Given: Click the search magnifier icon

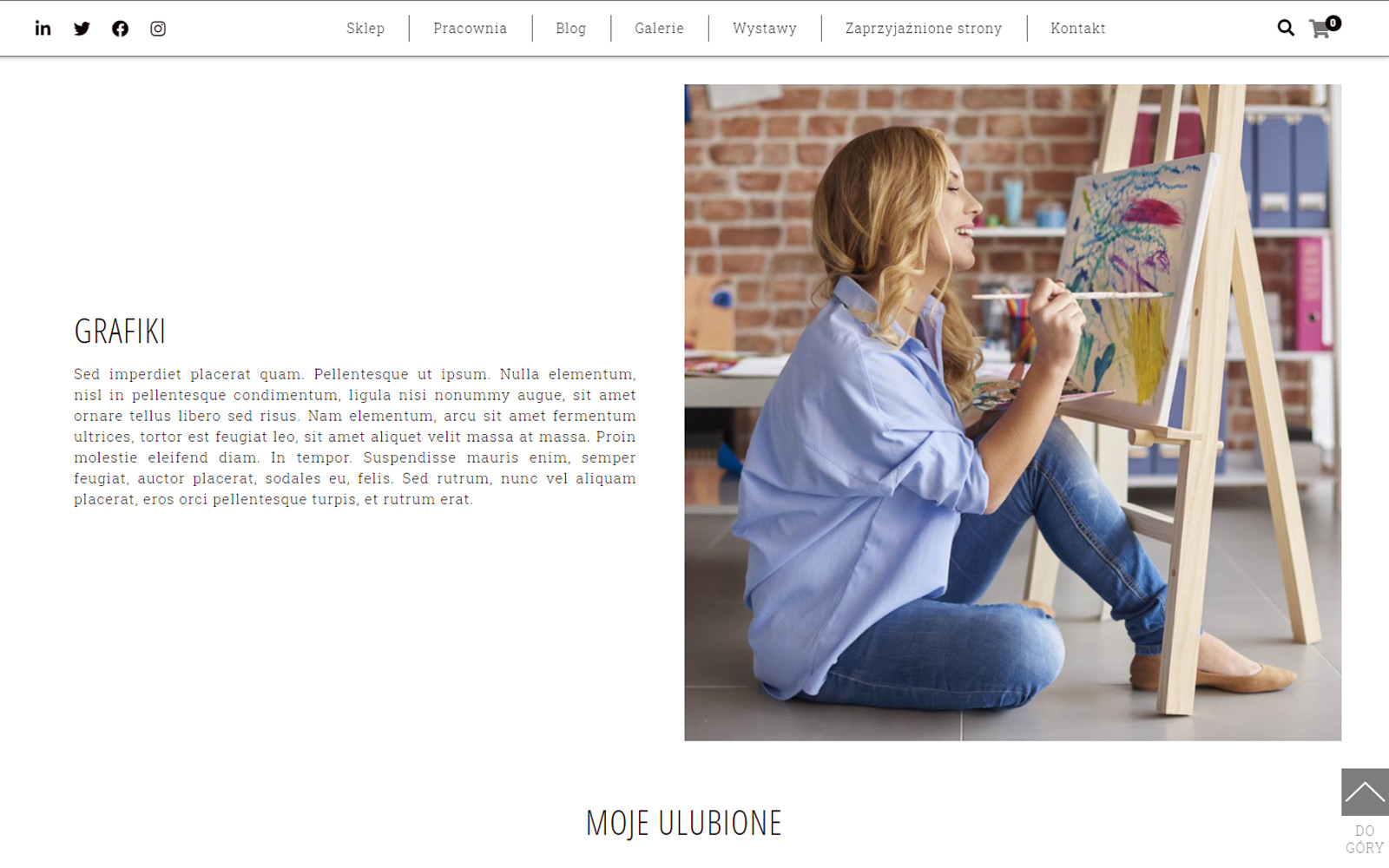Looking at the screenshot, I should [1286, 29].
